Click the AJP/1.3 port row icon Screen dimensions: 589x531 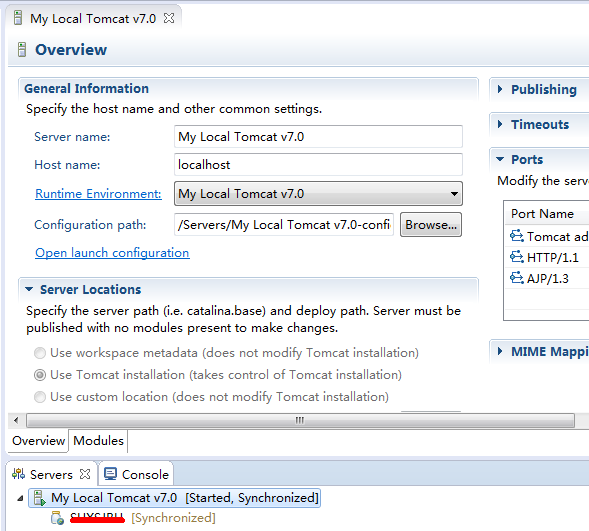click(517, 278)
